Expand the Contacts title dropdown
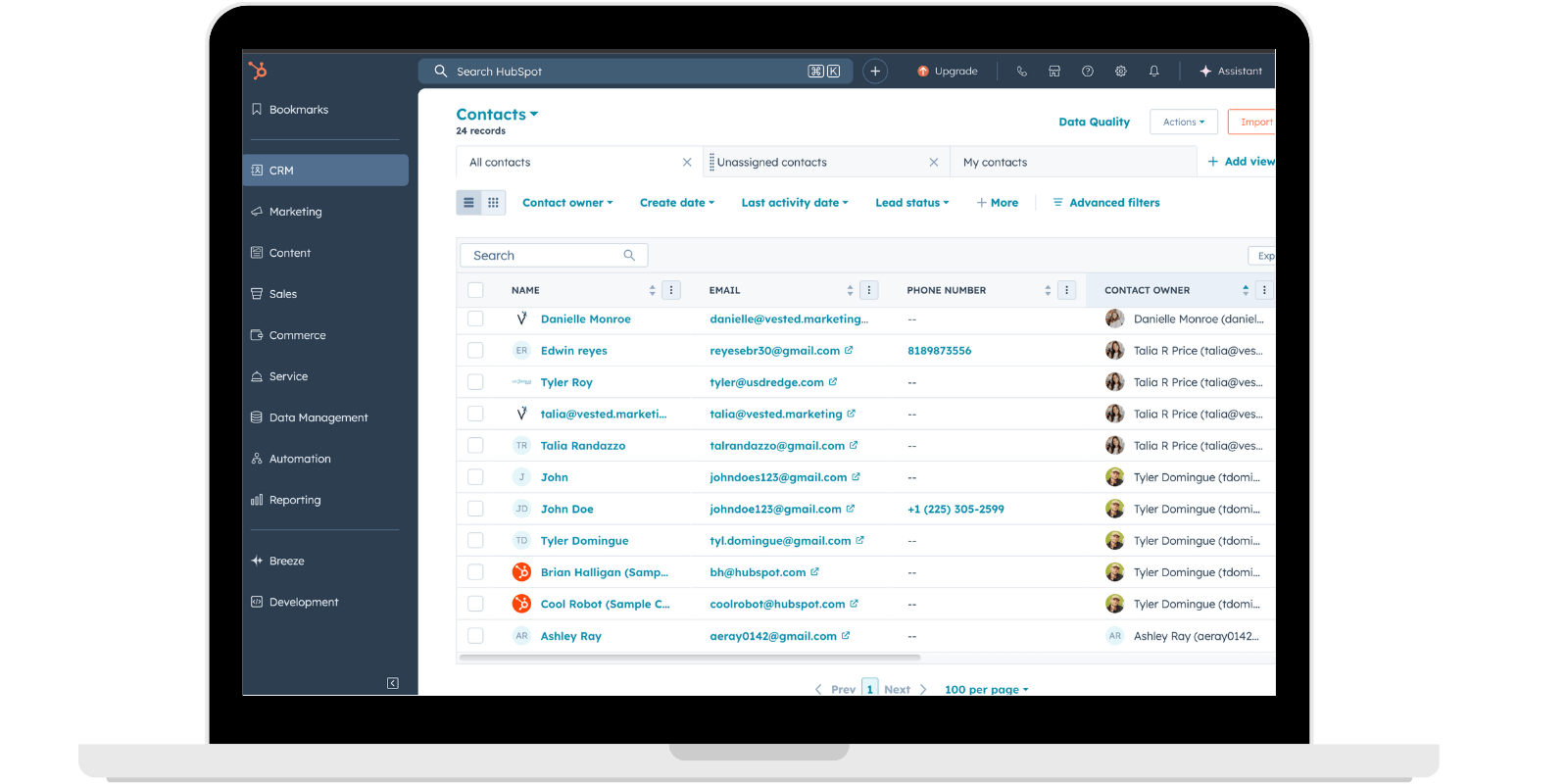This screenshot has height=784, width=1568. tap(497, 115)
